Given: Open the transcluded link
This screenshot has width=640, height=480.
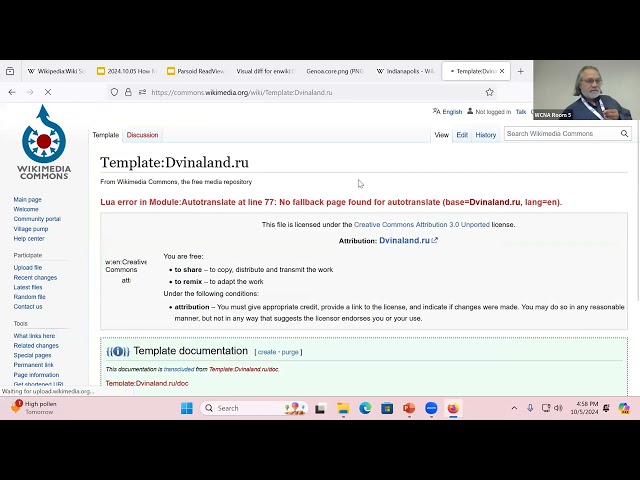Looking at the screenshot, I should [x=179, y=369].
